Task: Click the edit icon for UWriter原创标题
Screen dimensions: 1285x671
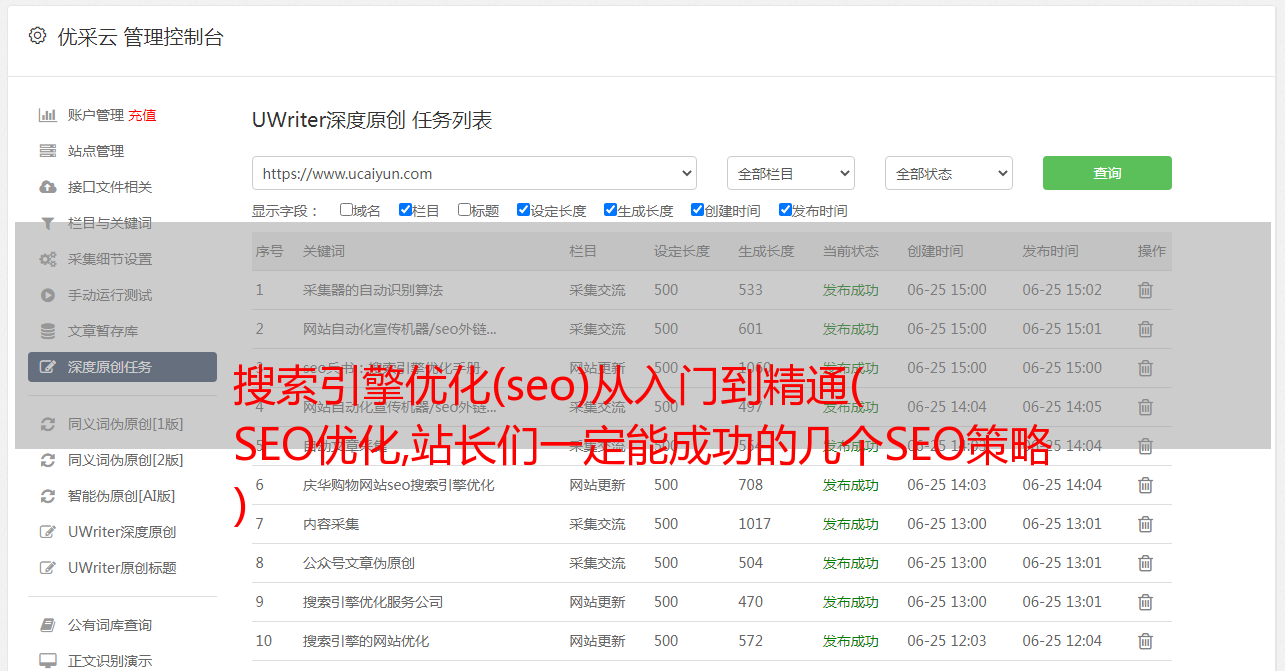Action: pyautogui.click(x=47, y=568)
